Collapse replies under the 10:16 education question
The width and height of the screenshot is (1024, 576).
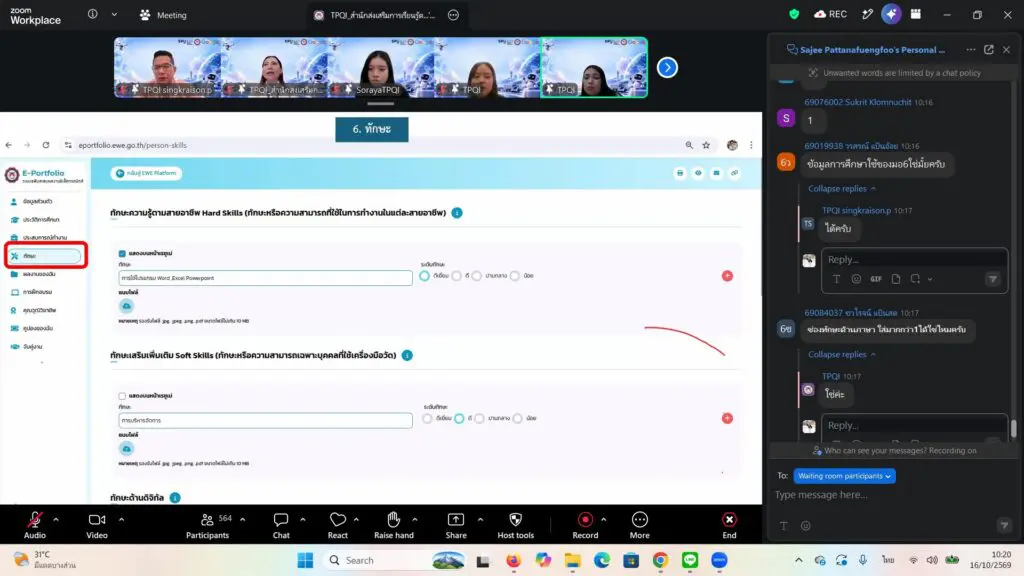coord(842,189)
